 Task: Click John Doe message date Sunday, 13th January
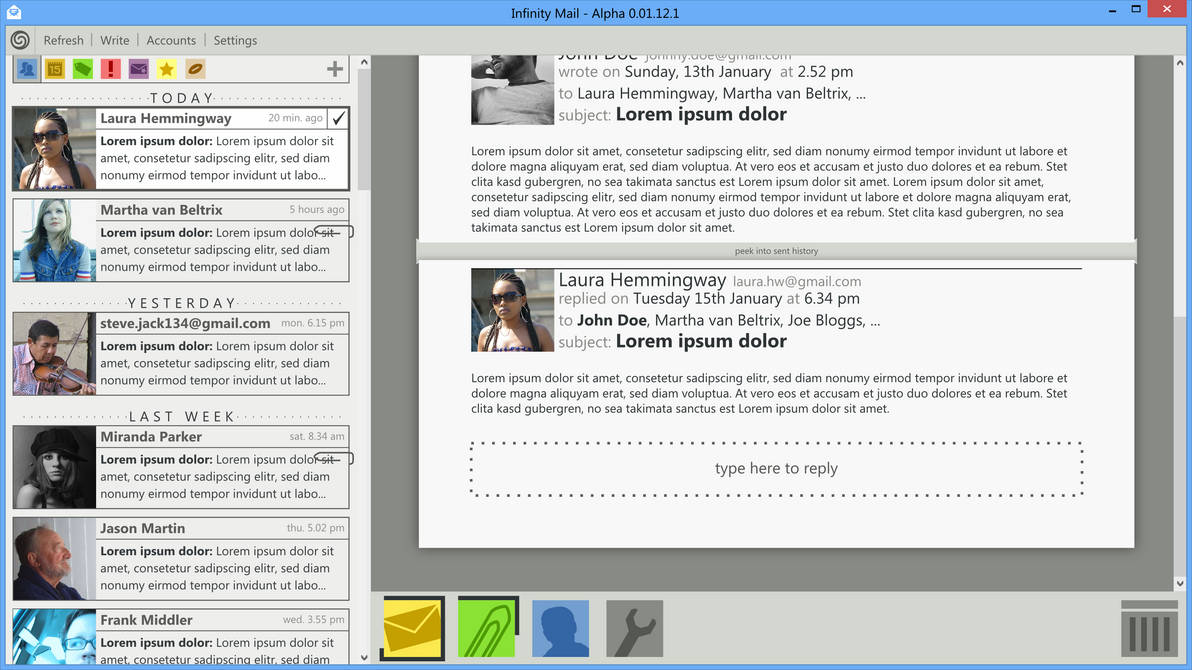click(698, 72)
